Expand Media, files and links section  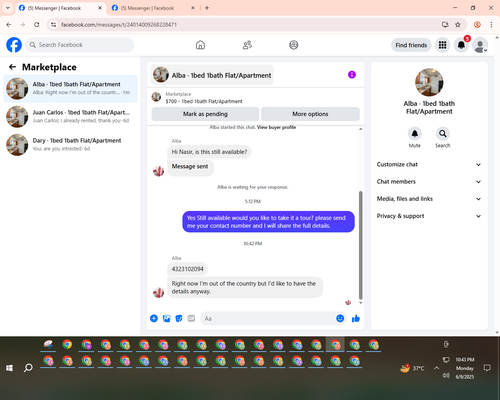pos(429,199)
